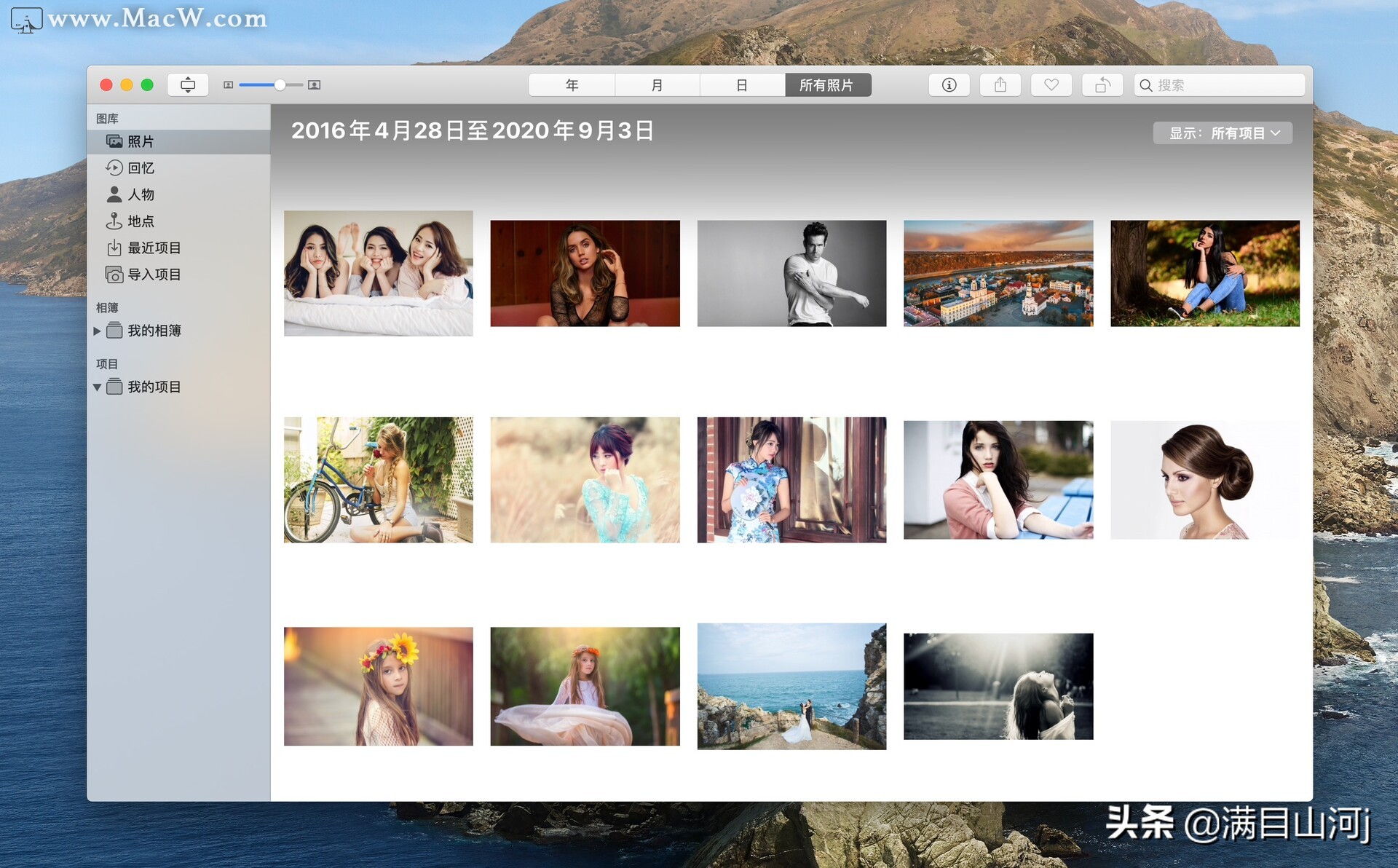Open Recents (最近项目) in sidebar
This screenshot has width=1398, height=868.
pyautogui.click(x=154, y=248)
